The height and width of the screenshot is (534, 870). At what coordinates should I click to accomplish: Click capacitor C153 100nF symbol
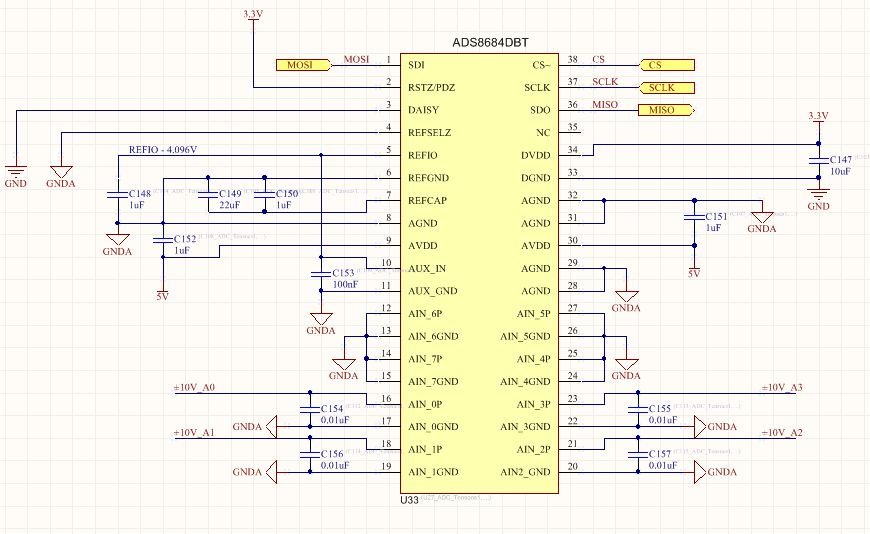[x=321, y=274]
